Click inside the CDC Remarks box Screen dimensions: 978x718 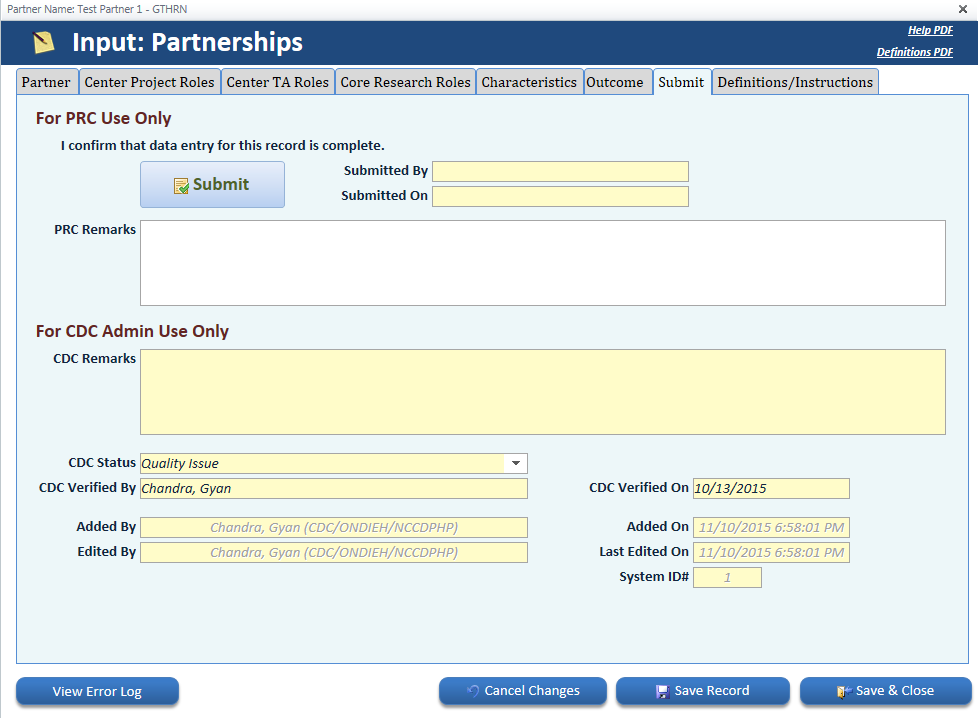point(542,391)
